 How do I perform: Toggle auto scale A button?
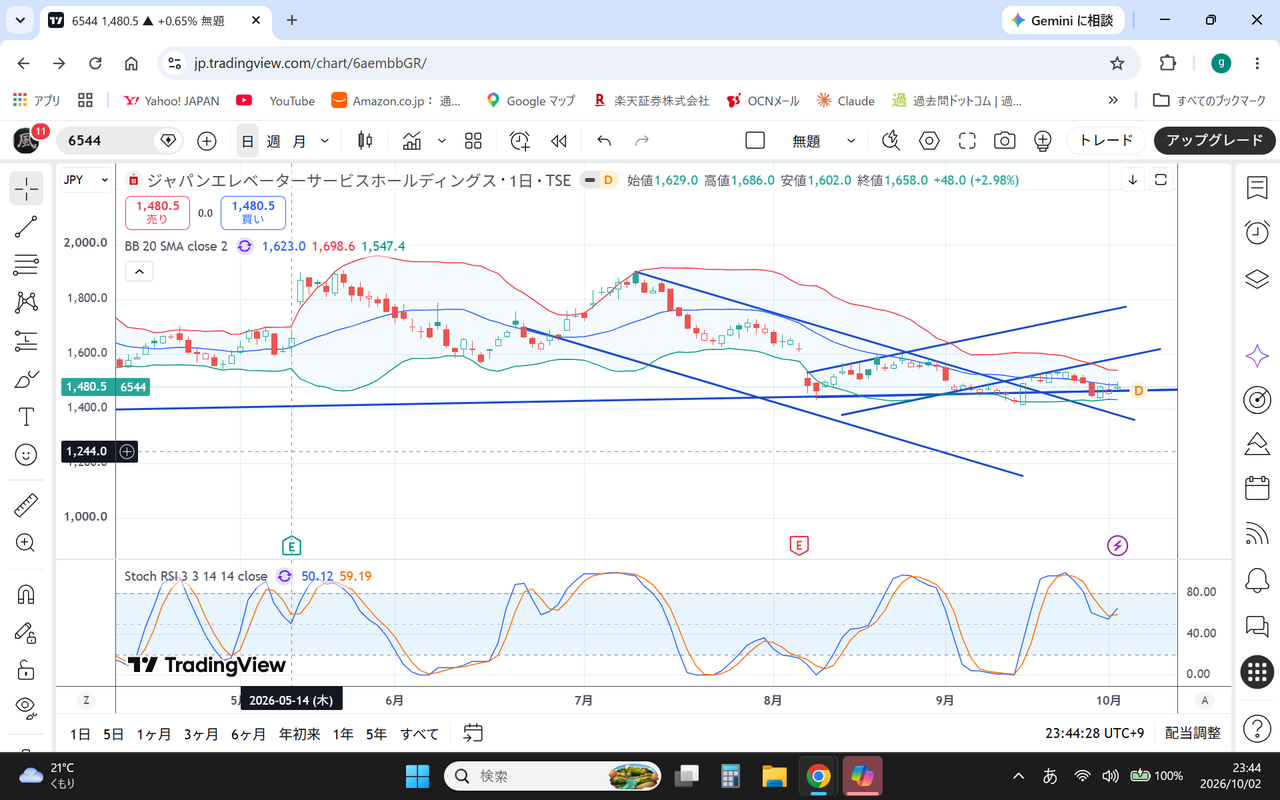tap(1205, 700)
